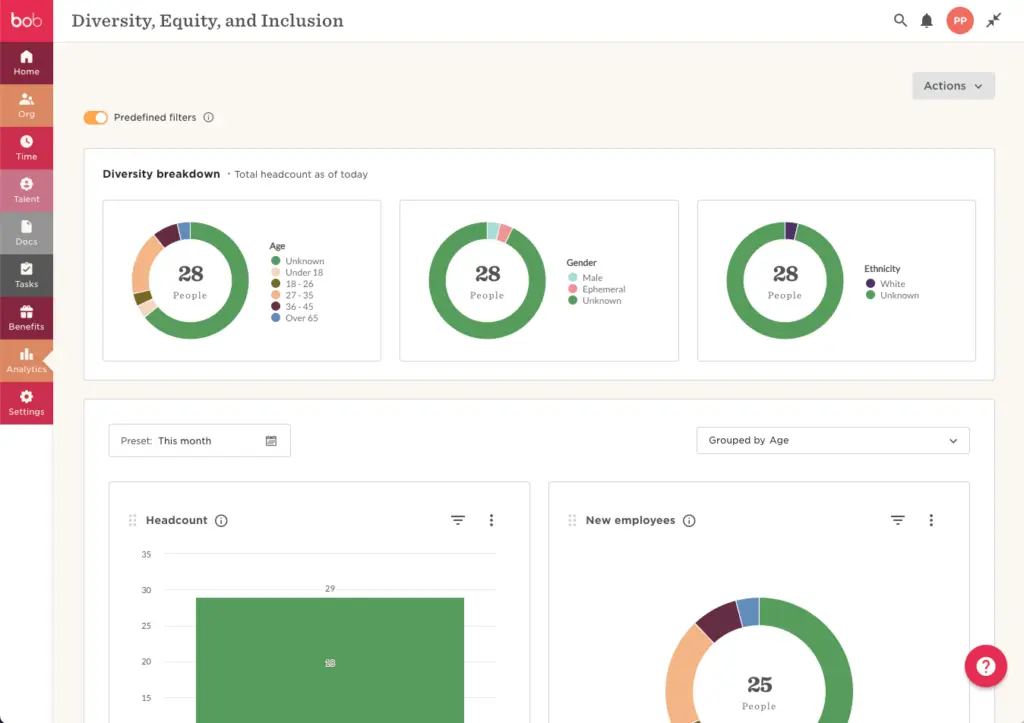Open the Benefits section
Image resolution: width=1024 pixels, height=723 pixels.
(x=26, y=317)
